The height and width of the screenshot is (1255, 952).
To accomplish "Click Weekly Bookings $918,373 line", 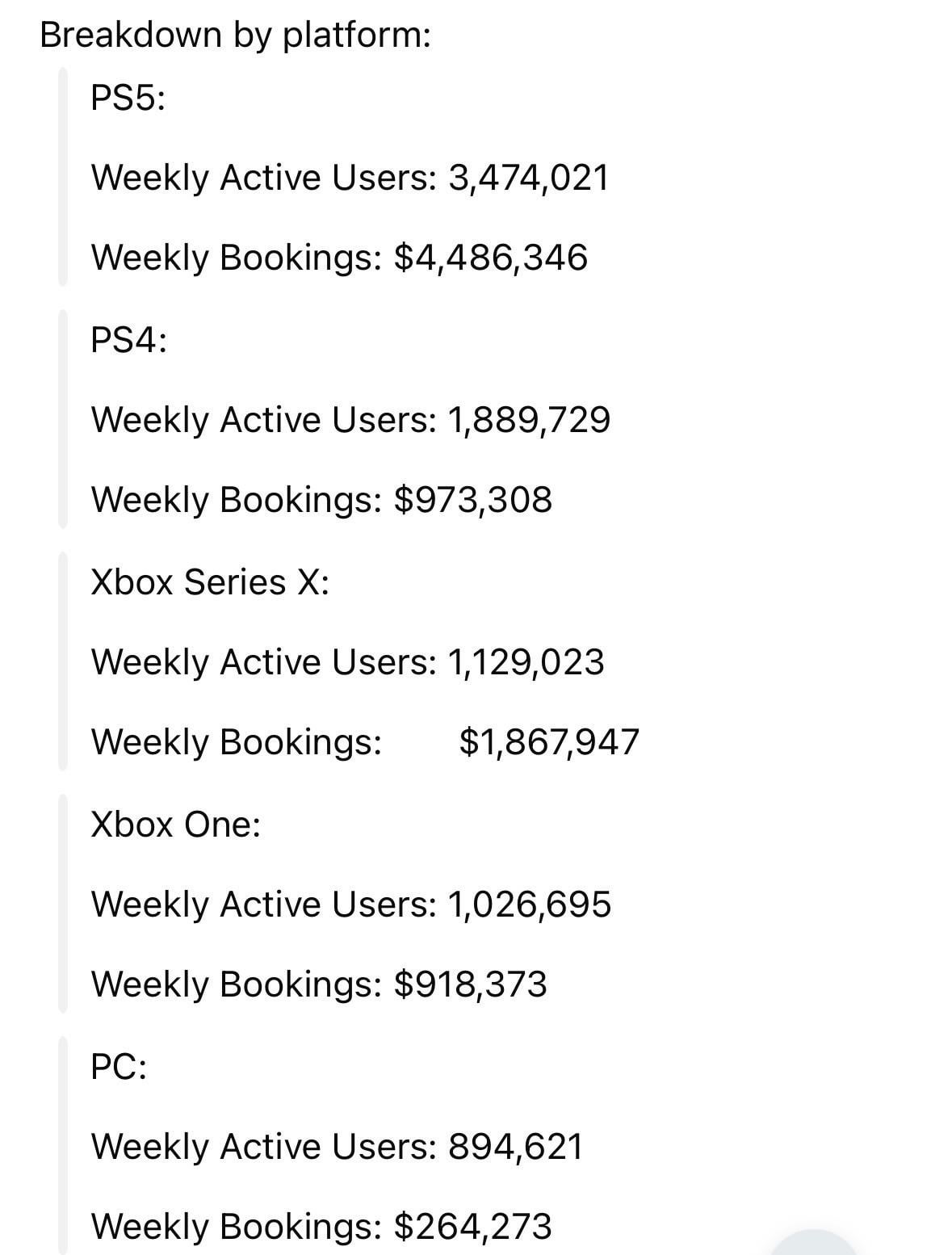I will pyautogui.click(x=318, y=984).
